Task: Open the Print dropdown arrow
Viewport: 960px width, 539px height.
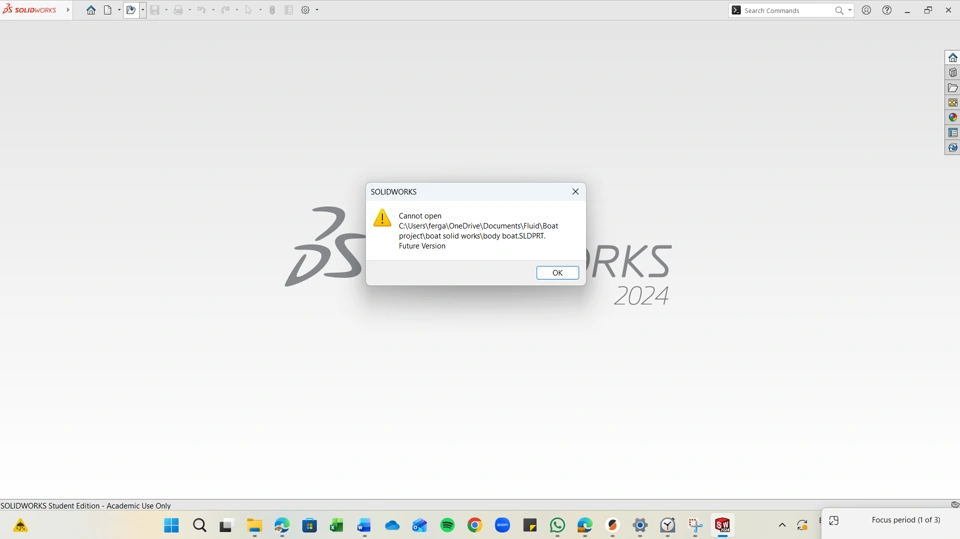Action: tap(190, 10)
